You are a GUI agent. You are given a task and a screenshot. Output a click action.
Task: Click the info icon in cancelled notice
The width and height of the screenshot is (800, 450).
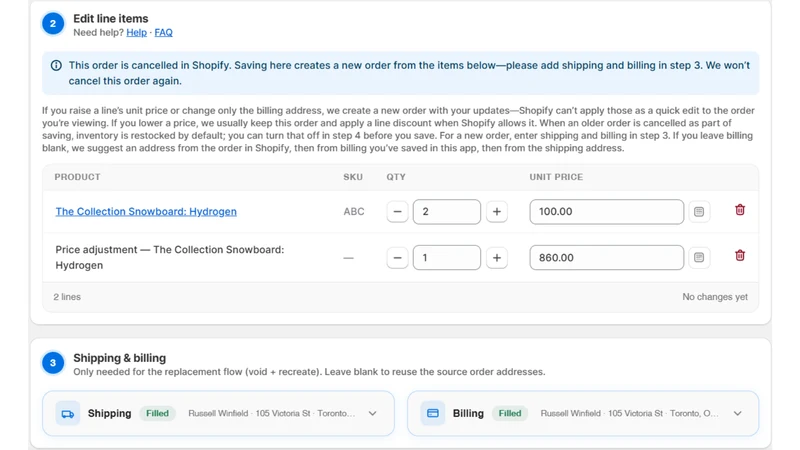pyautogui.click(x=56, y=65)
